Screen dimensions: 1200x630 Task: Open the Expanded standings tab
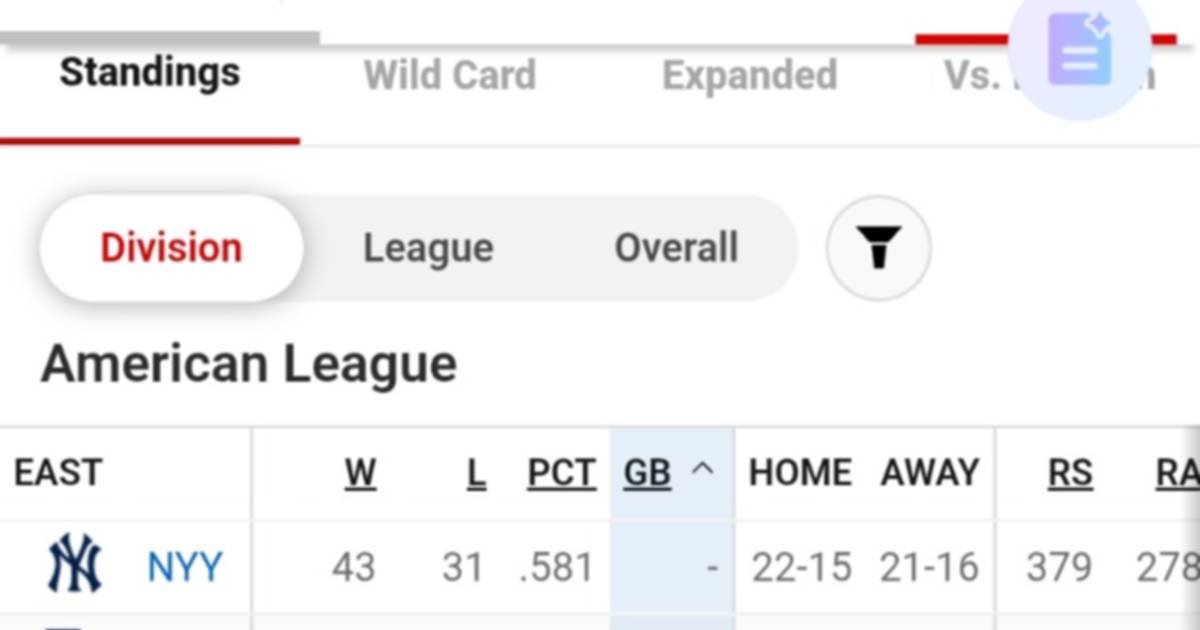tap(750, 75)
